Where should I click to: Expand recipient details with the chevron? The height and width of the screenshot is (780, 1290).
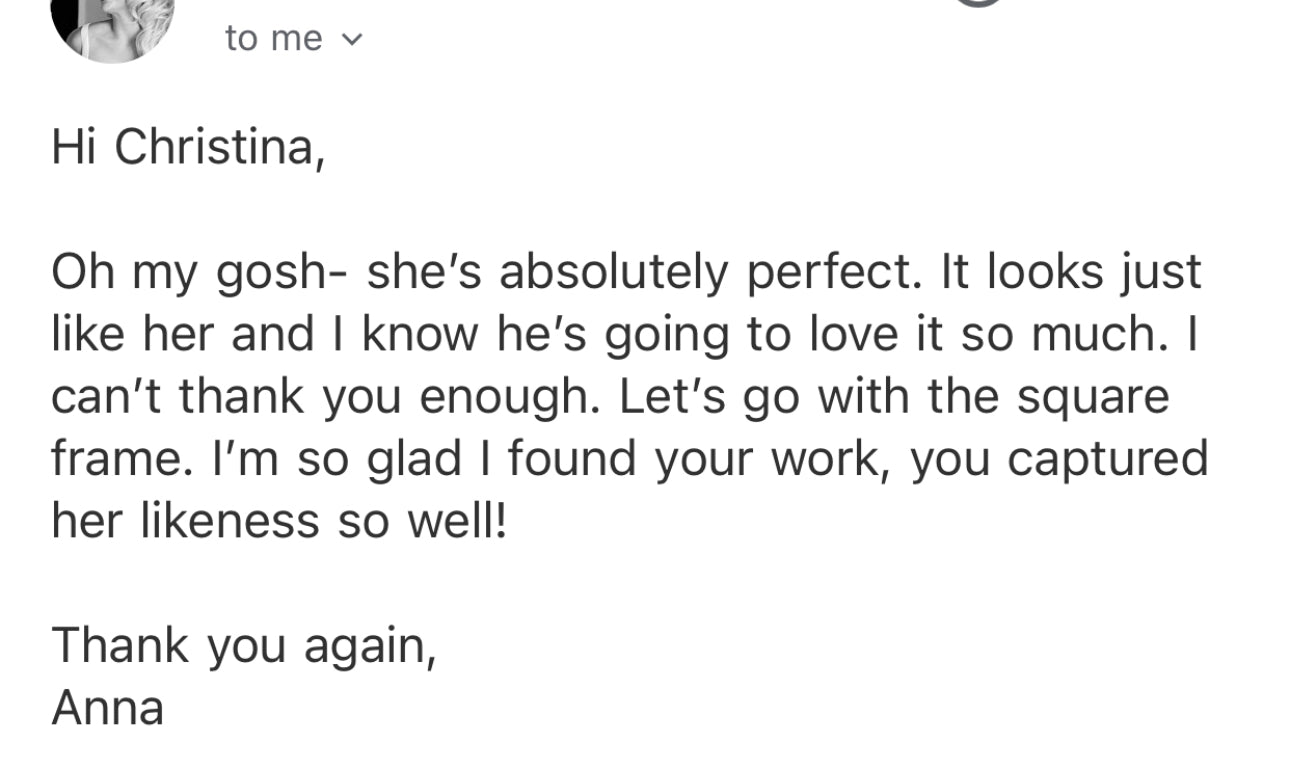(x=352, y=39)
